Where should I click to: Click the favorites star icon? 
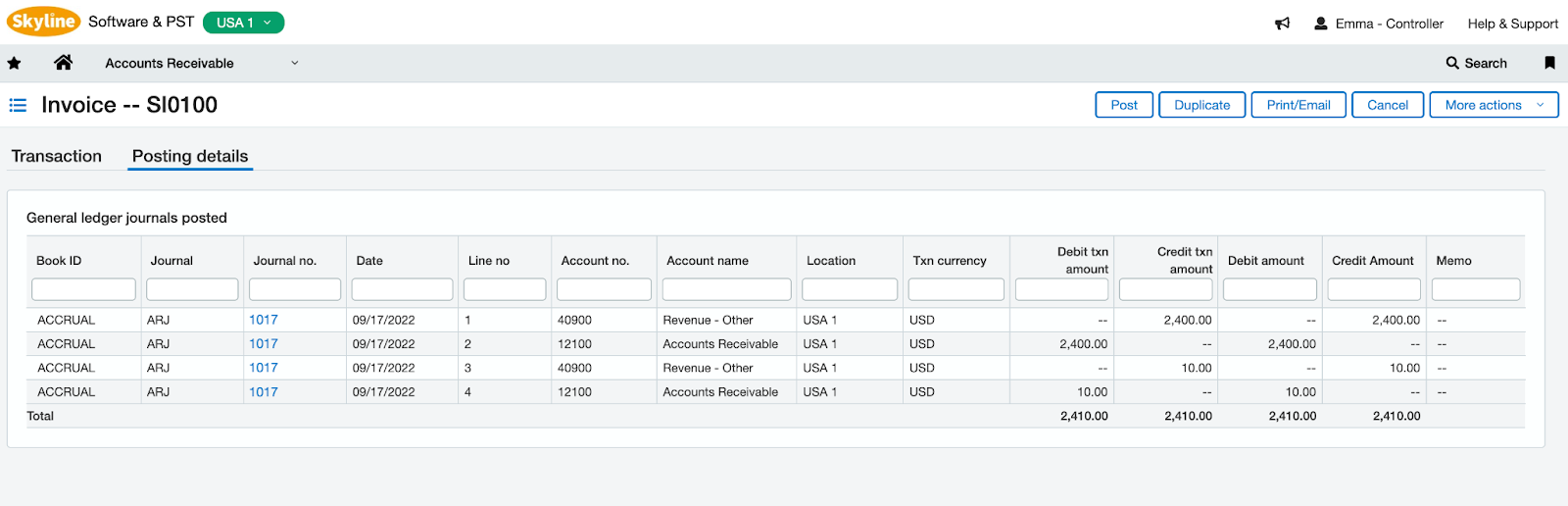(x=14, y=63)
